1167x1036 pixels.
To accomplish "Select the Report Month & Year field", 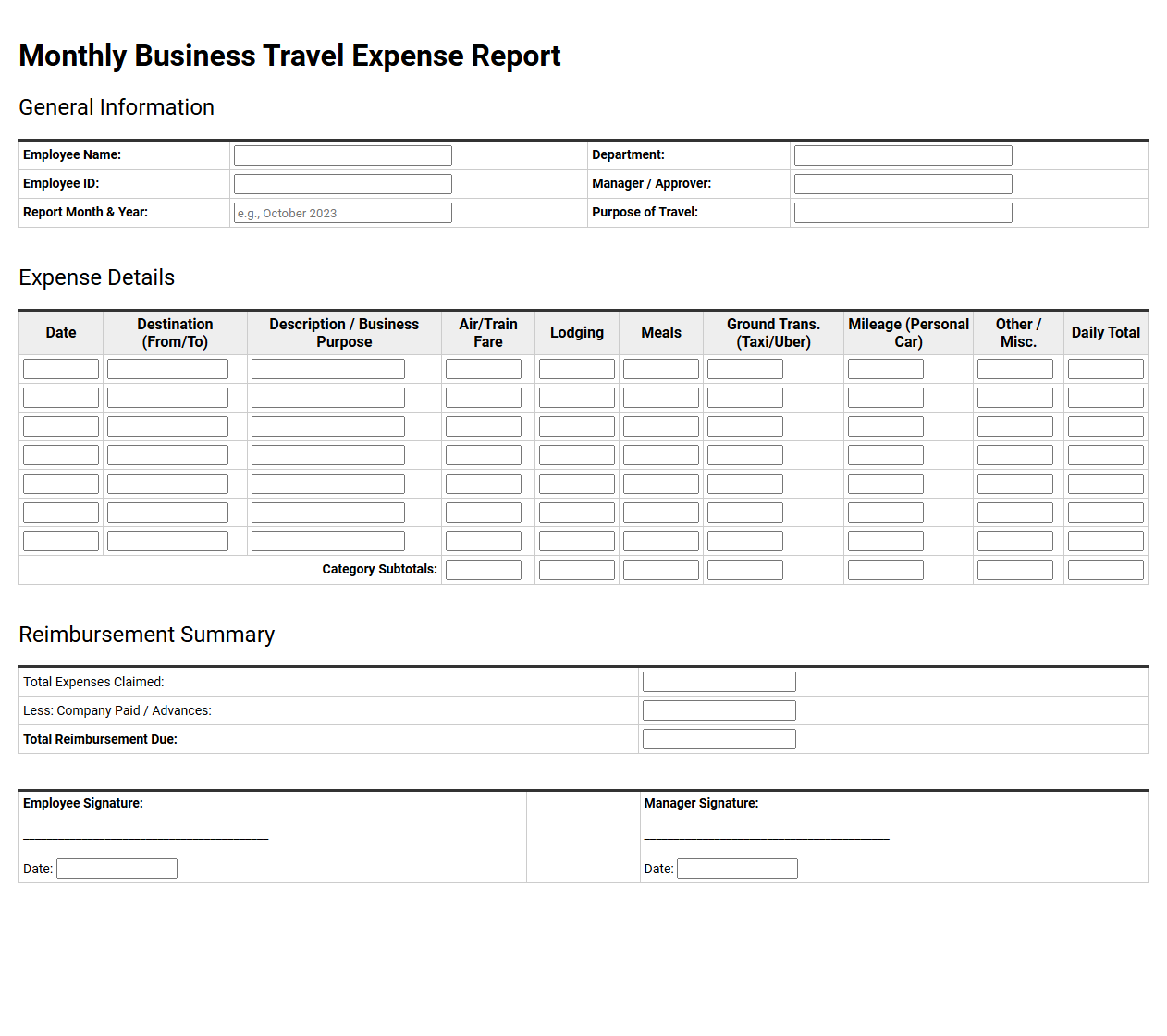I will pos(343,213).
